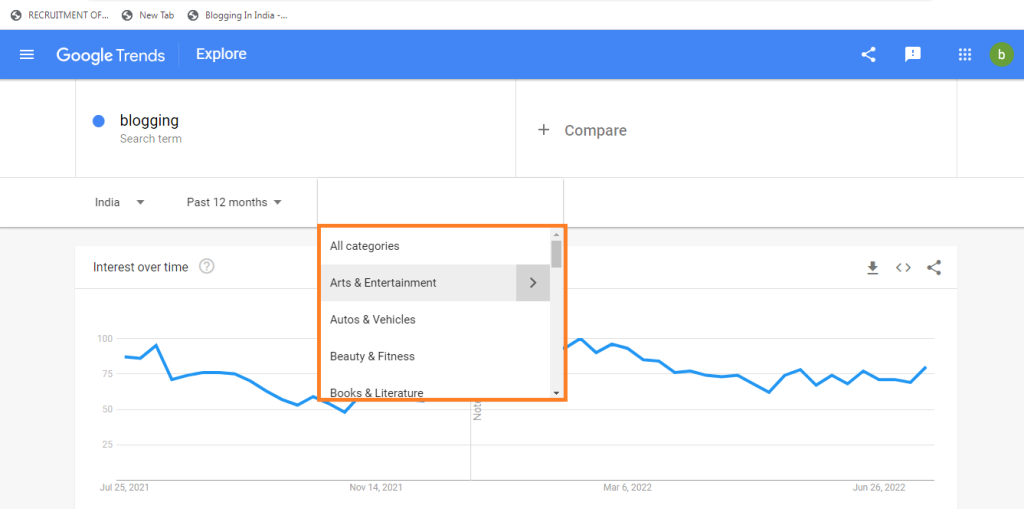The height and width of the screenshot is (509, 1024).
Task: Open the Blogging In India bookmark
Action: click(x=238, y=16)
